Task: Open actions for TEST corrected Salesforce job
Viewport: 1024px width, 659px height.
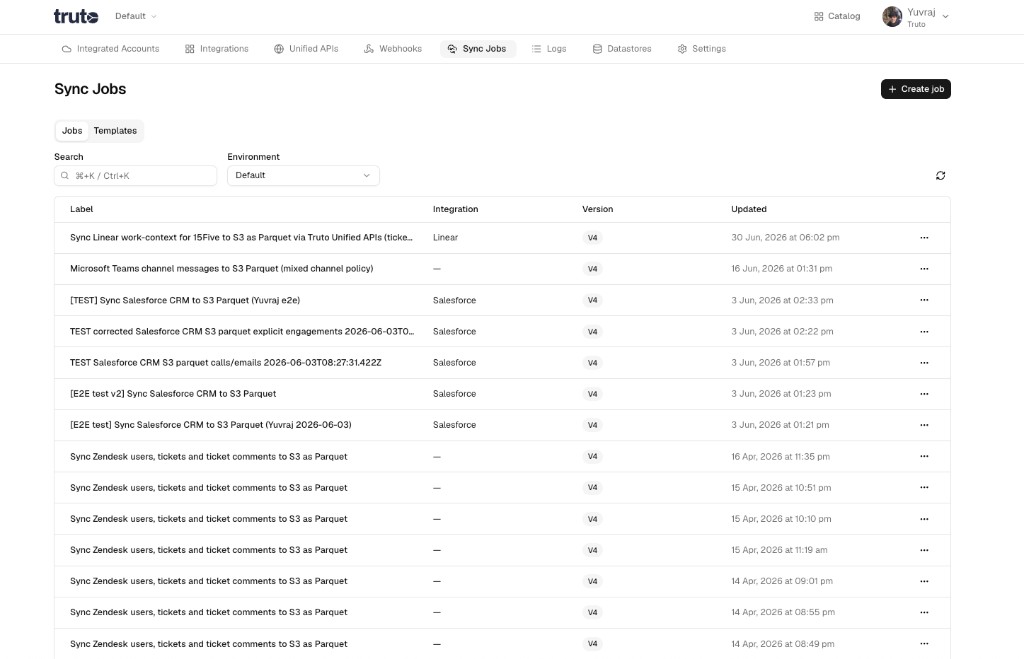Action: point(924,332)
